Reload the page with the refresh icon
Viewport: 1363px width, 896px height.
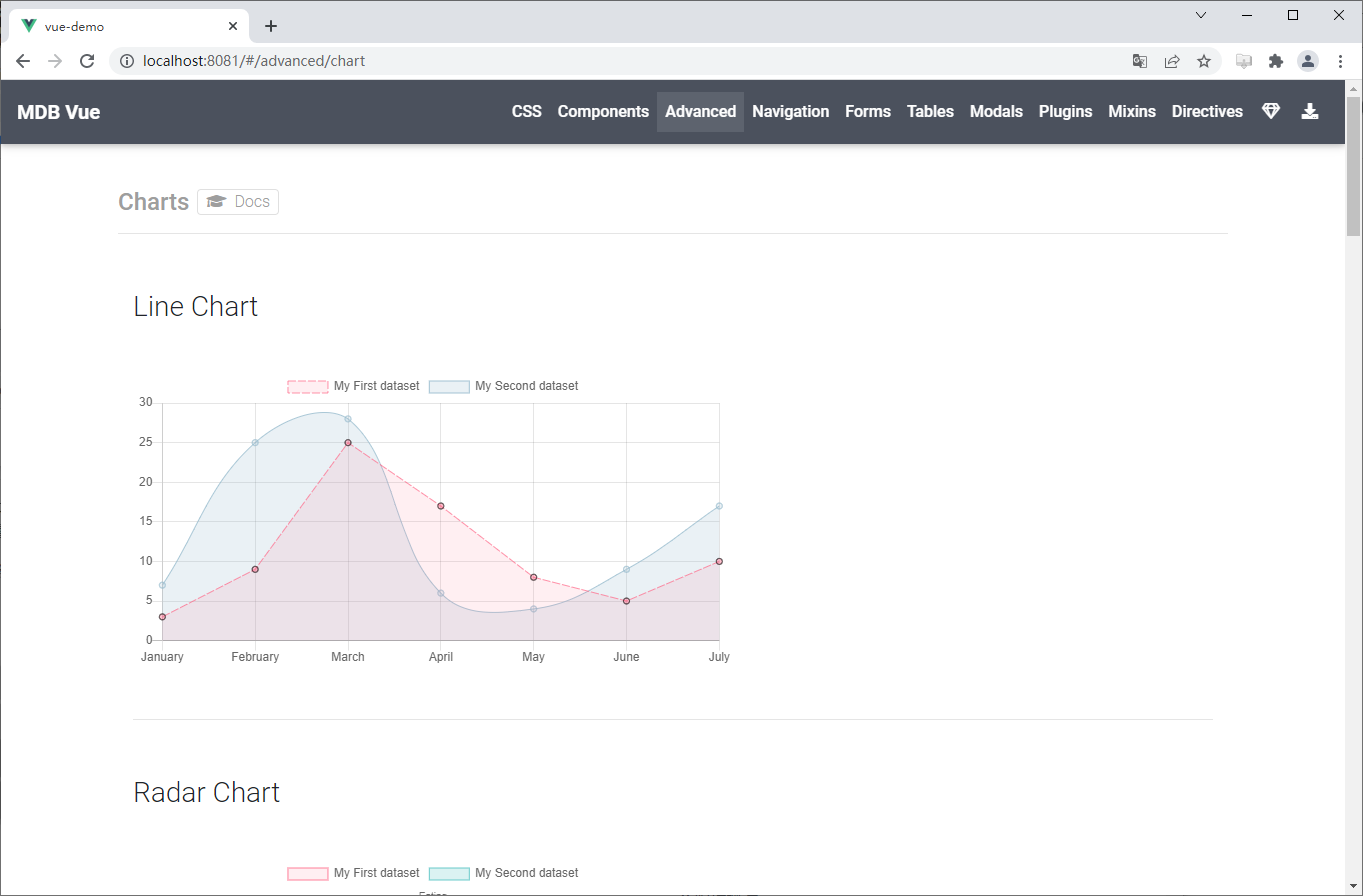point(87,61)
